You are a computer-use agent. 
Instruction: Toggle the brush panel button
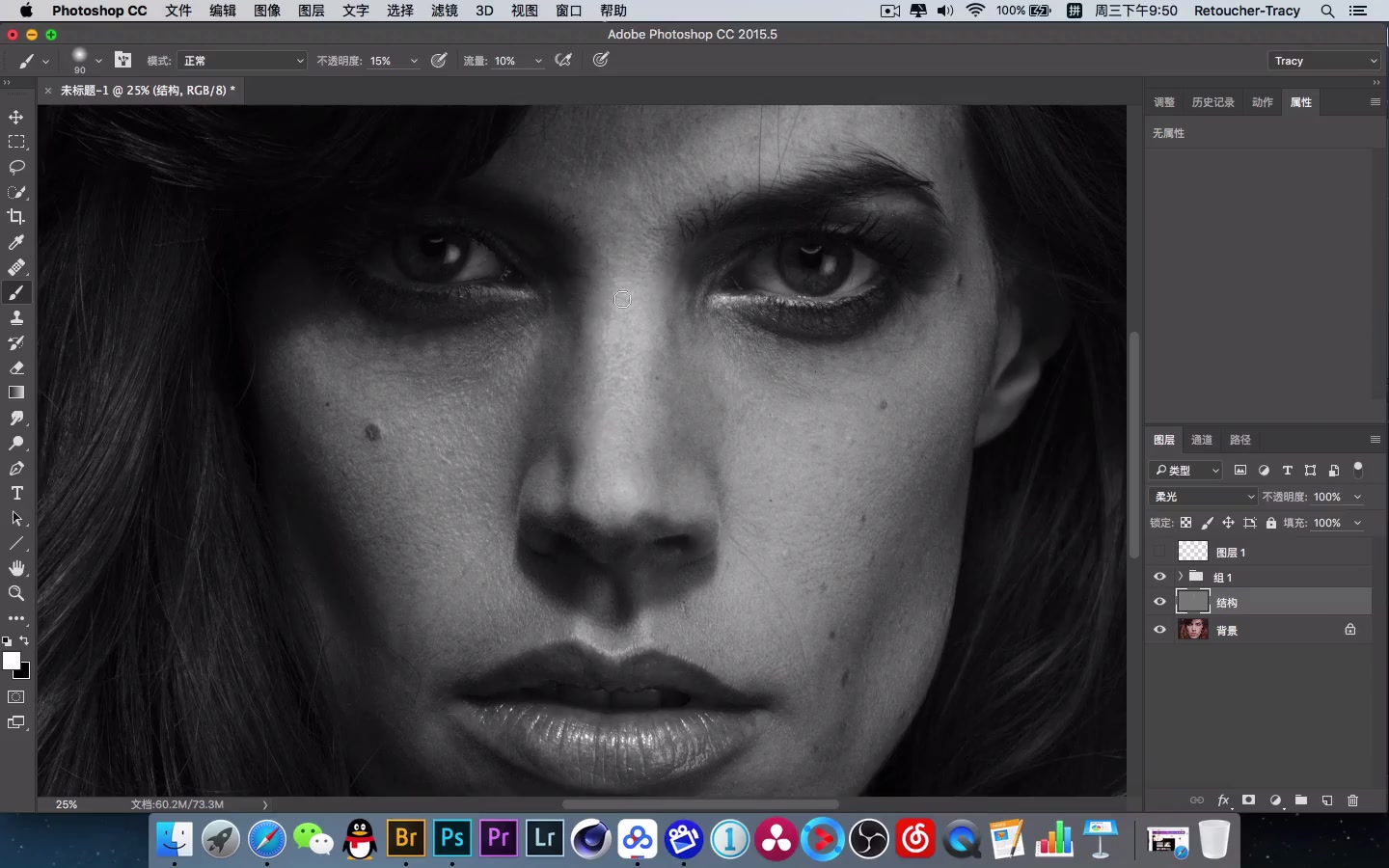[123, 60]
